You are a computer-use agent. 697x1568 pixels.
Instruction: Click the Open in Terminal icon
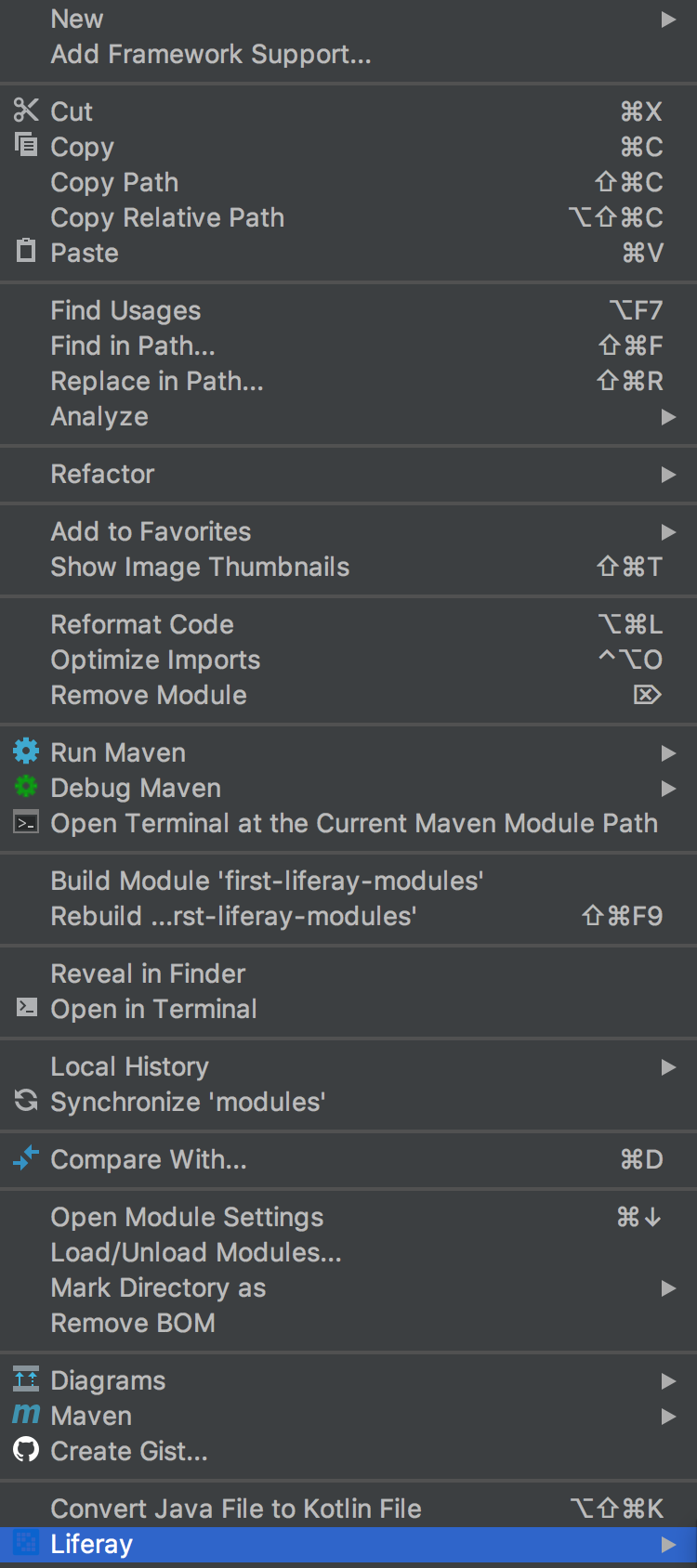pyautogui.click(x=27, y=1008)
